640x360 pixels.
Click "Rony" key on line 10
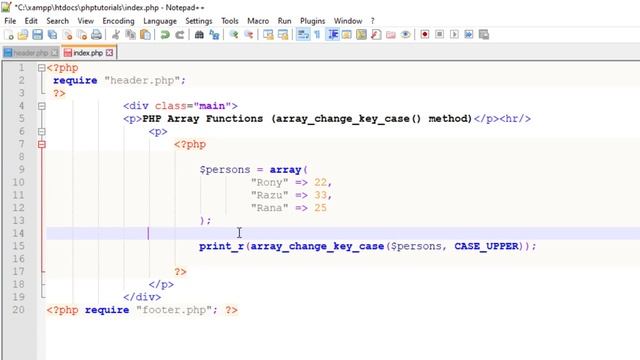pyautogui.click(x=269, y=182)
